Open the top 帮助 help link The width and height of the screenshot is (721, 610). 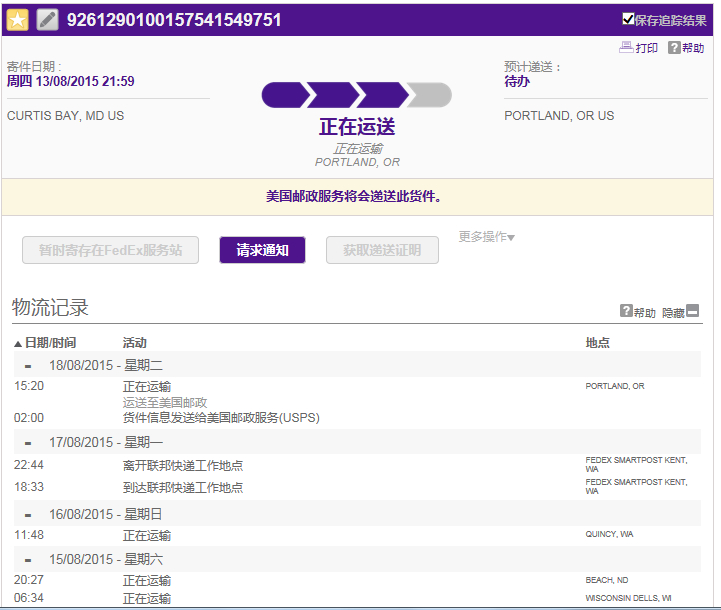click(x=693, y=48)
